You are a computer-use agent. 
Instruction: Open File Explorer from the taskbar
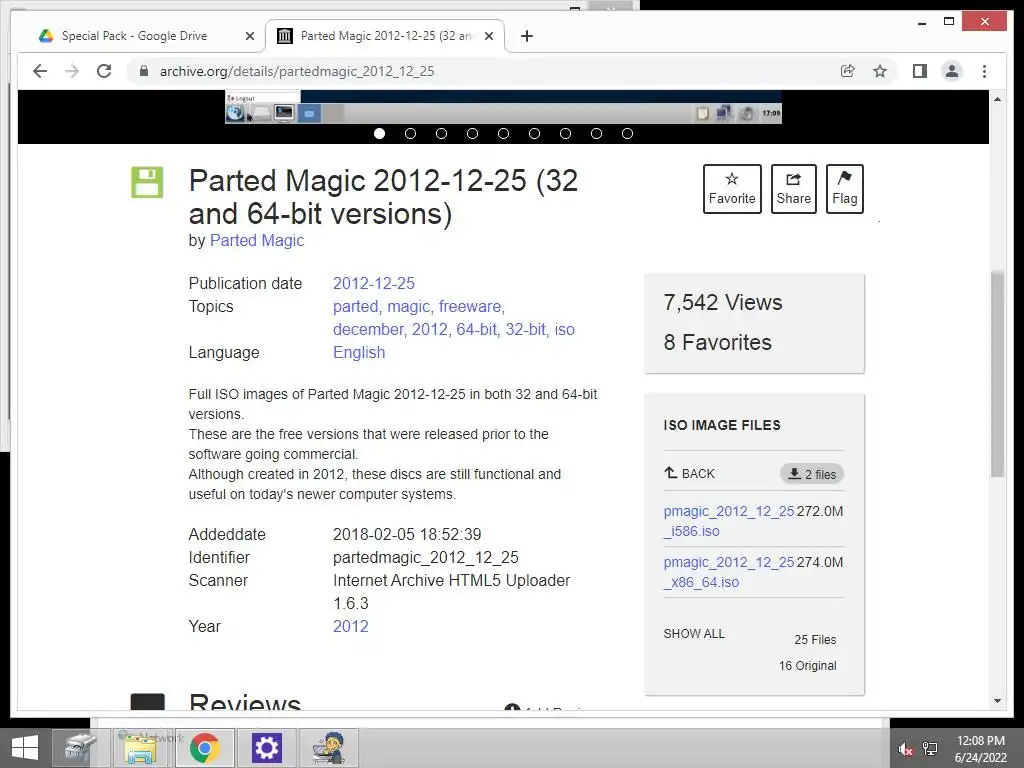[140, 748]
